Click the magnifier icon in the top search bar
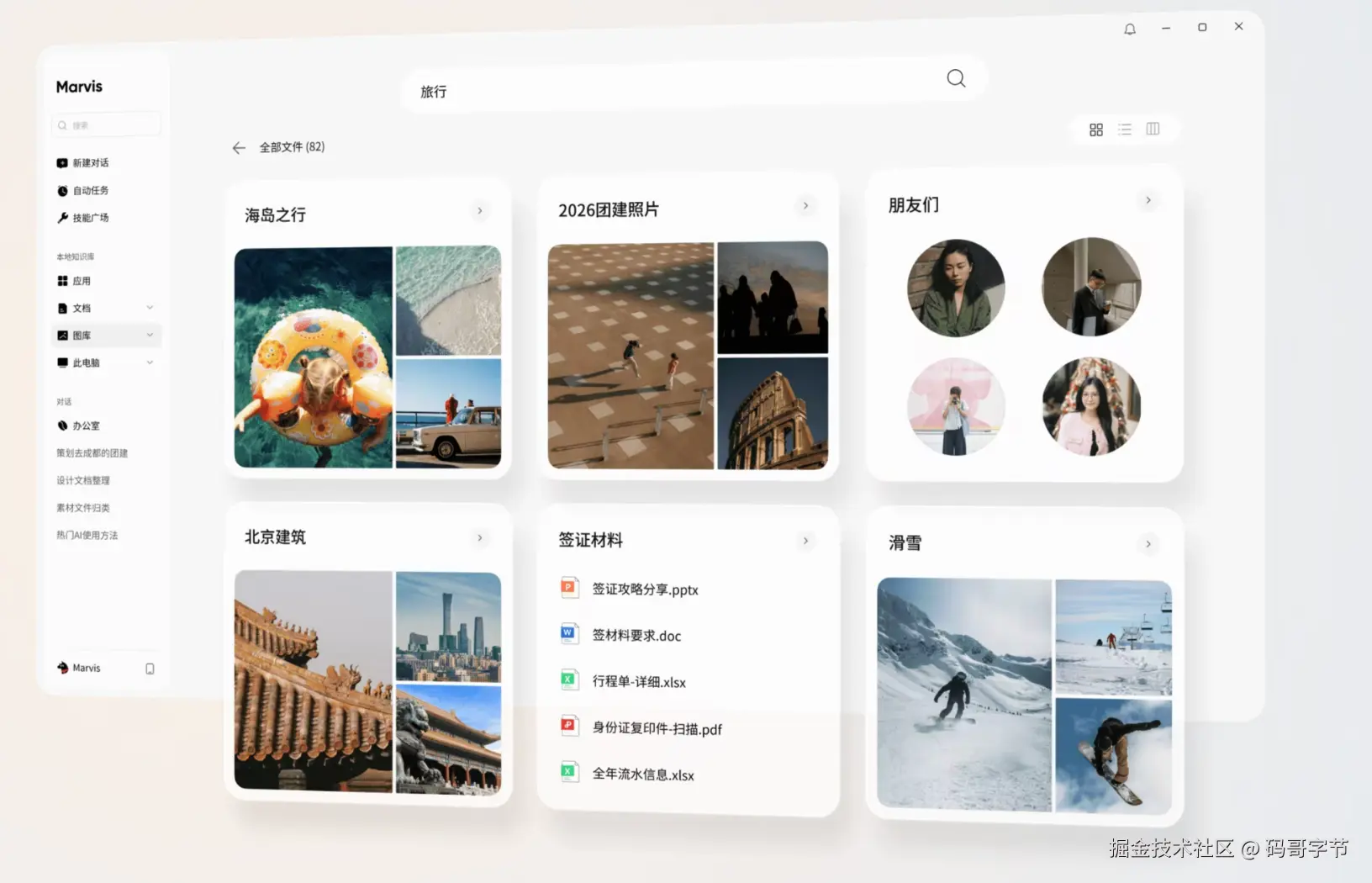Screen dimensions: 1372x883 coord(956,78)
